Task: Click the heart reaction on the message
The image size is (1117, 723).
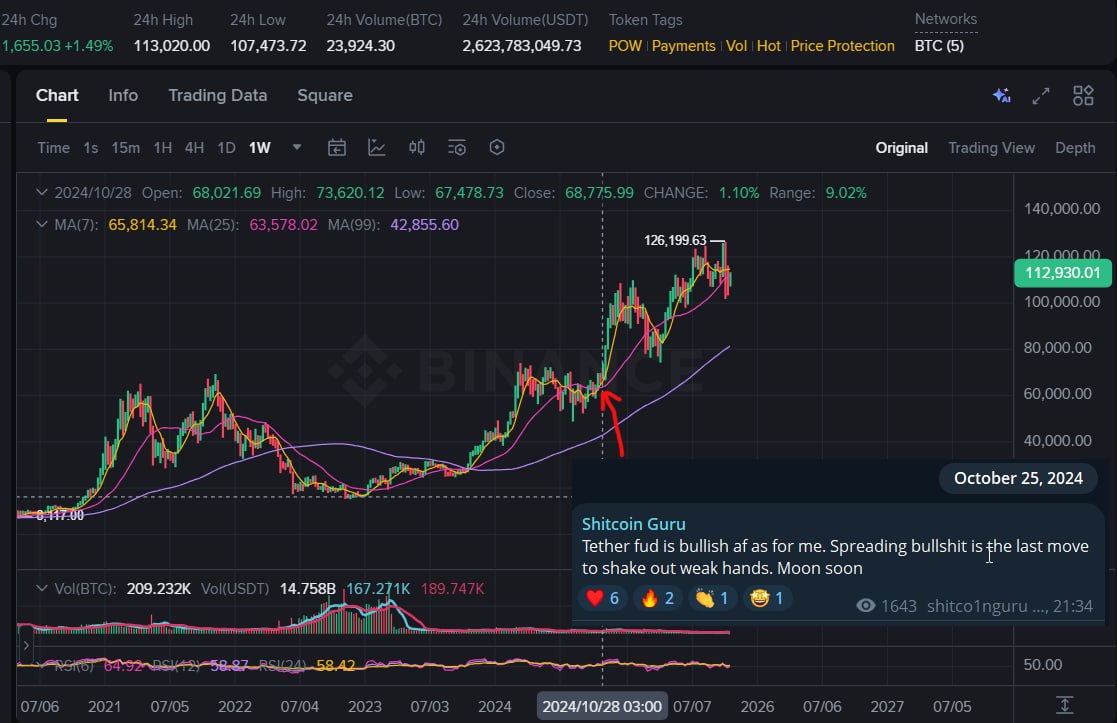Action: tap(602, 598)
